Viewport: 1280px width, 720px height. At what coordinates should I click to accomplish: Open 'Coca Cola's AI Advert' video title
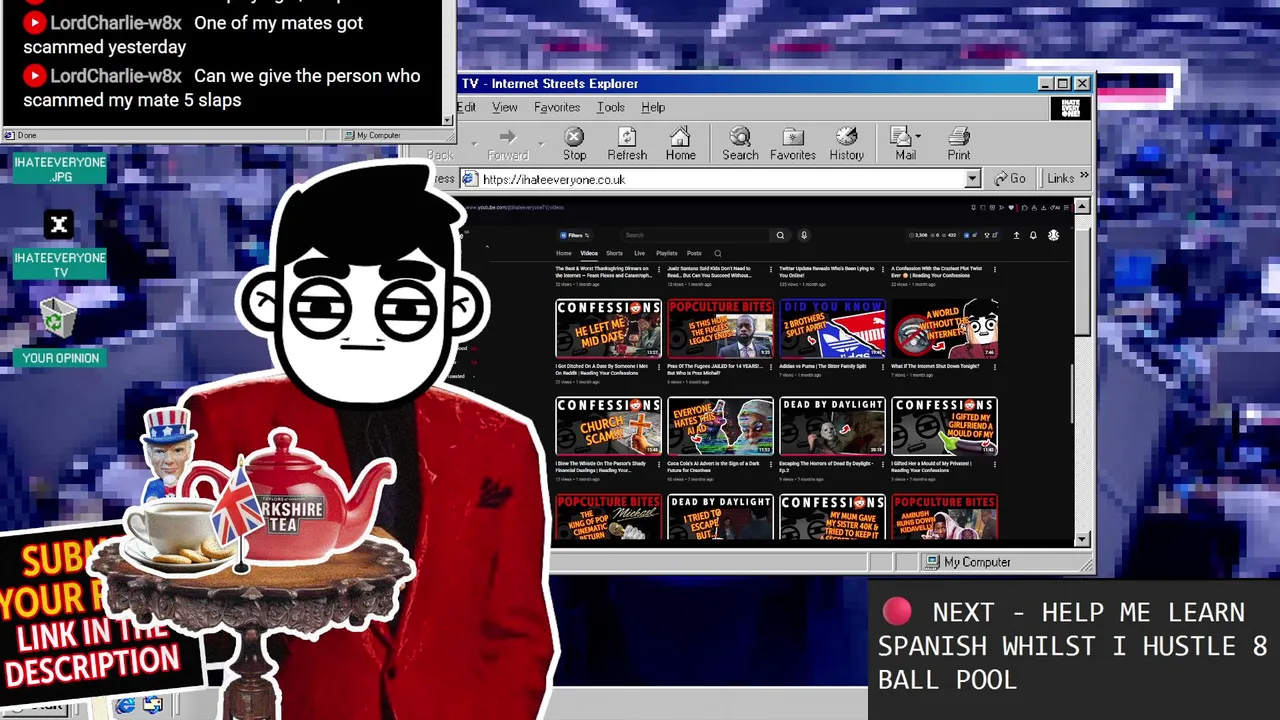pyautogui.click(x=714, y=467)
